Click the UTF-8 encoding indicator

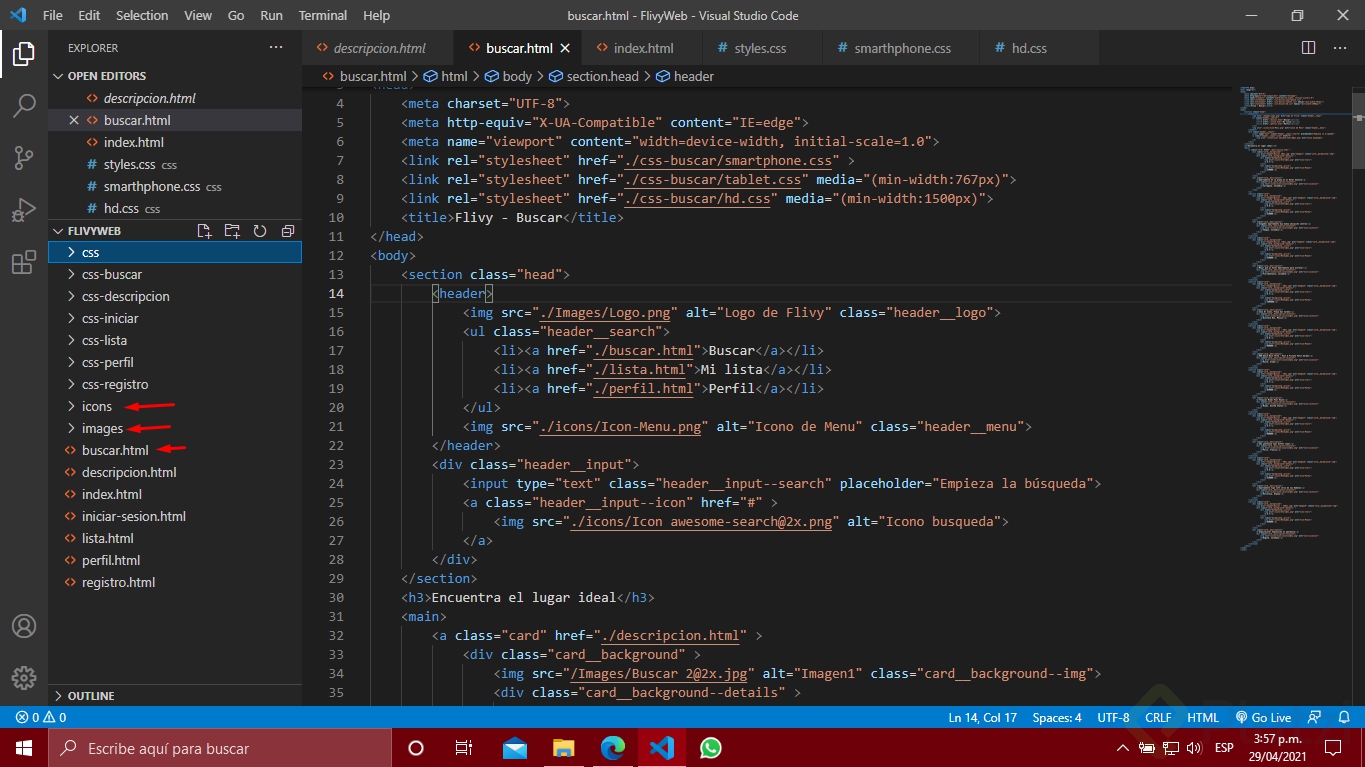click(x=1113, y=717)
